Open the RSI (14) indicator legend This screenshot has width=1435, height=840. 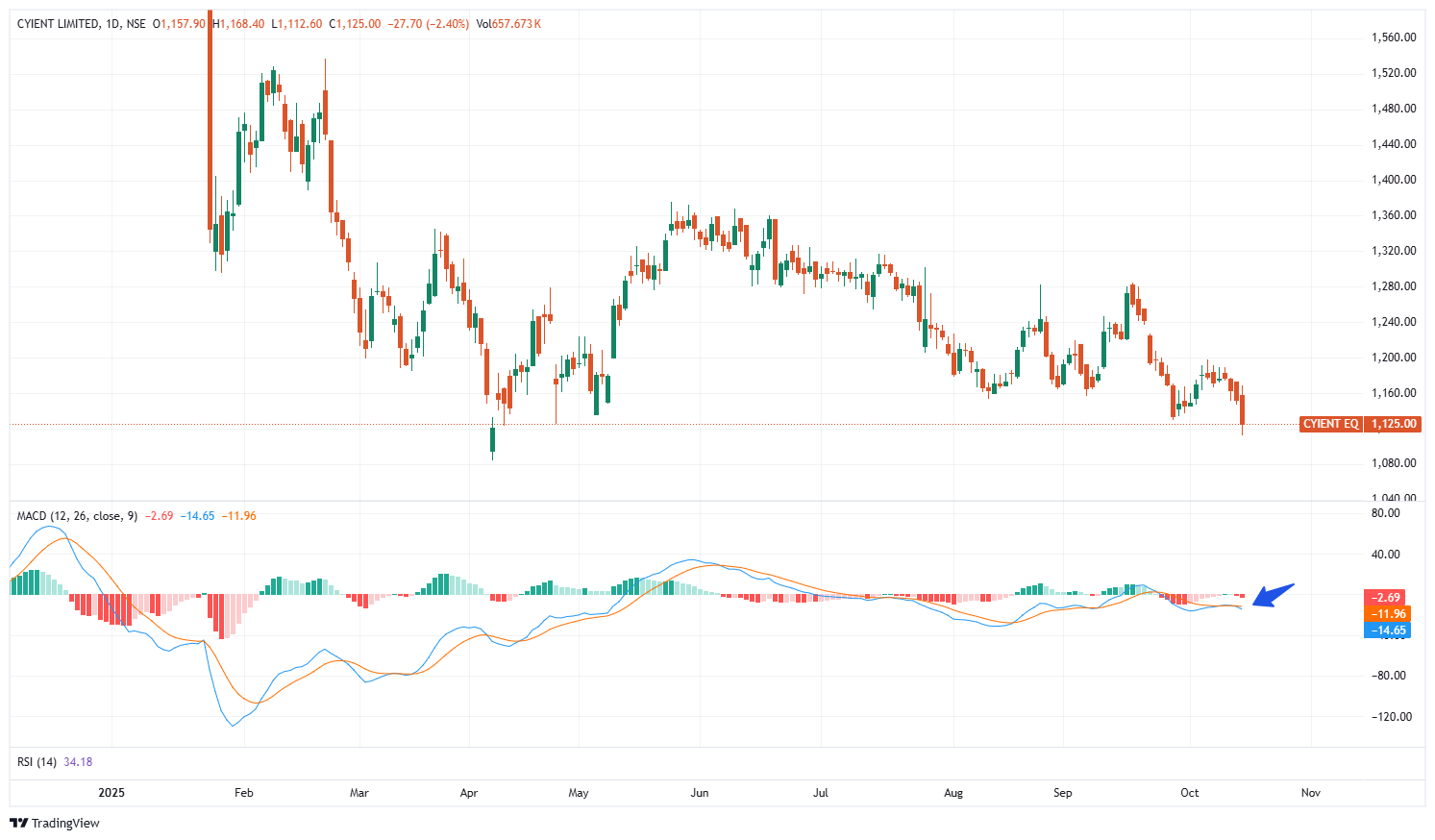pos(37,762)
